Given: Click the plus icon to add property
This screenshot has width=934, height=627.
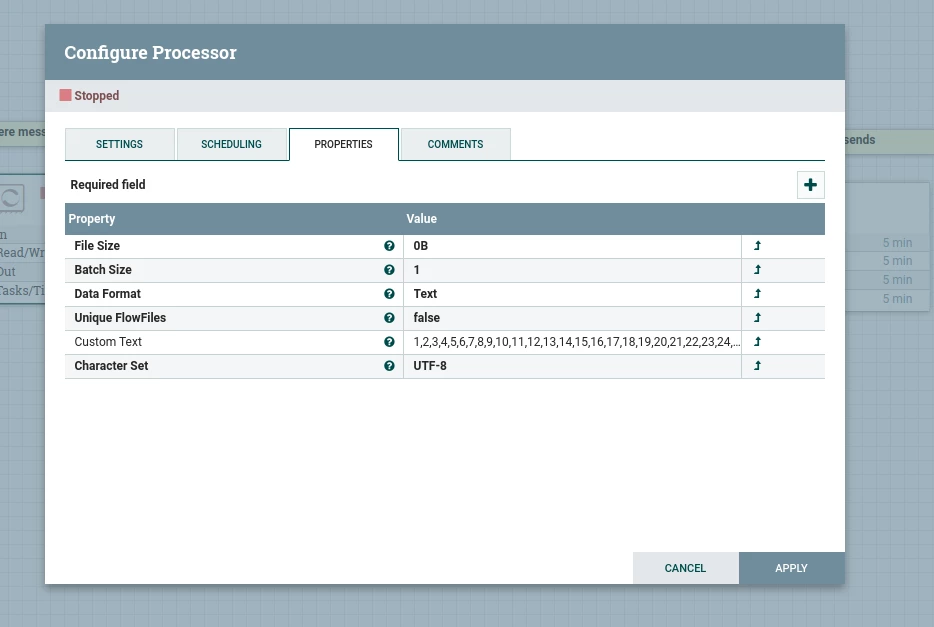Looking at the screenshot, I should [x=810, y=185].
